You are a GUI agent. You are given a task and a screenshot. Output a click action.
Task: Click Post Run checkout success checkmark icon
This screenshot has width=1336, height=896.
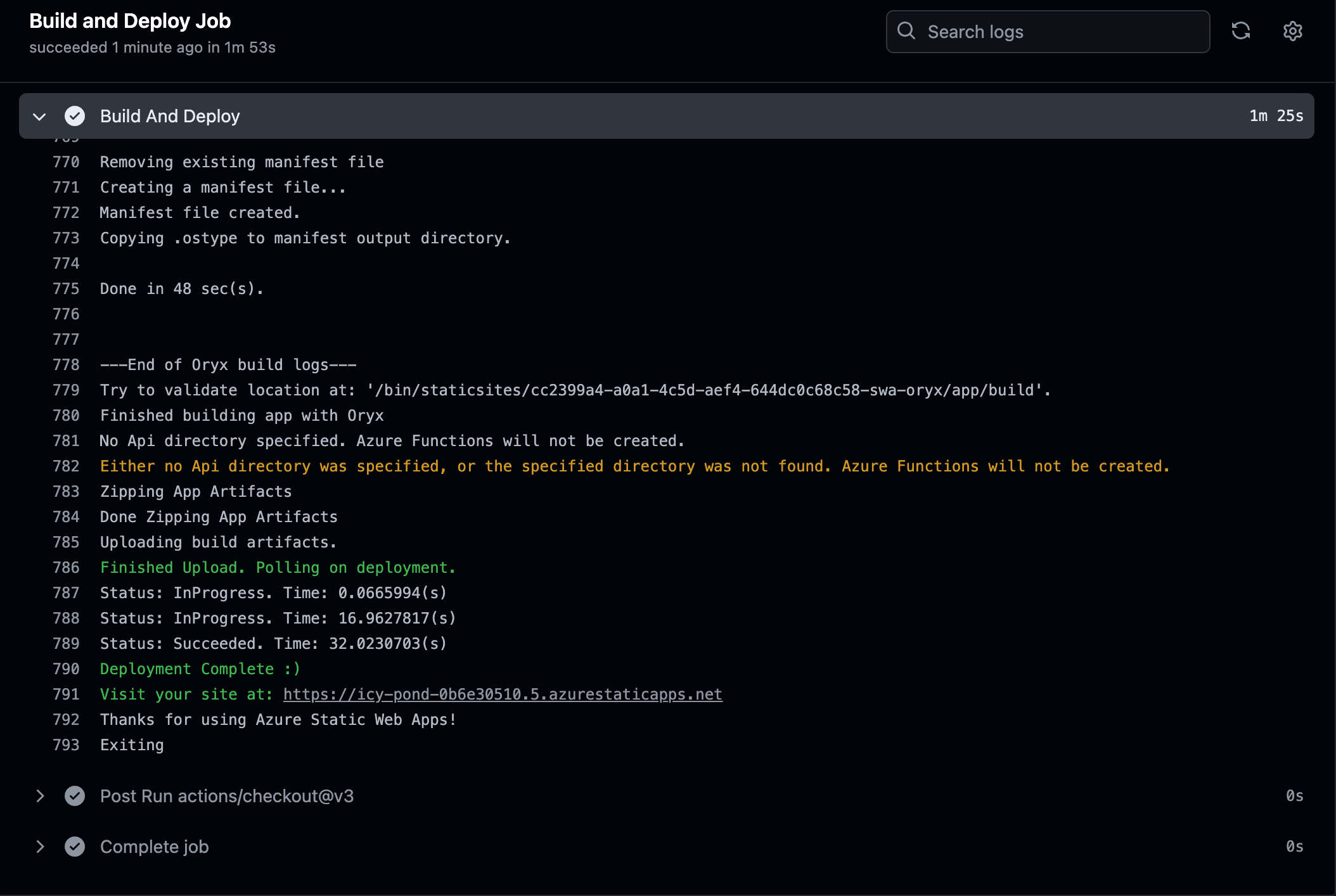pyautogui.click(x=75, y=796)
